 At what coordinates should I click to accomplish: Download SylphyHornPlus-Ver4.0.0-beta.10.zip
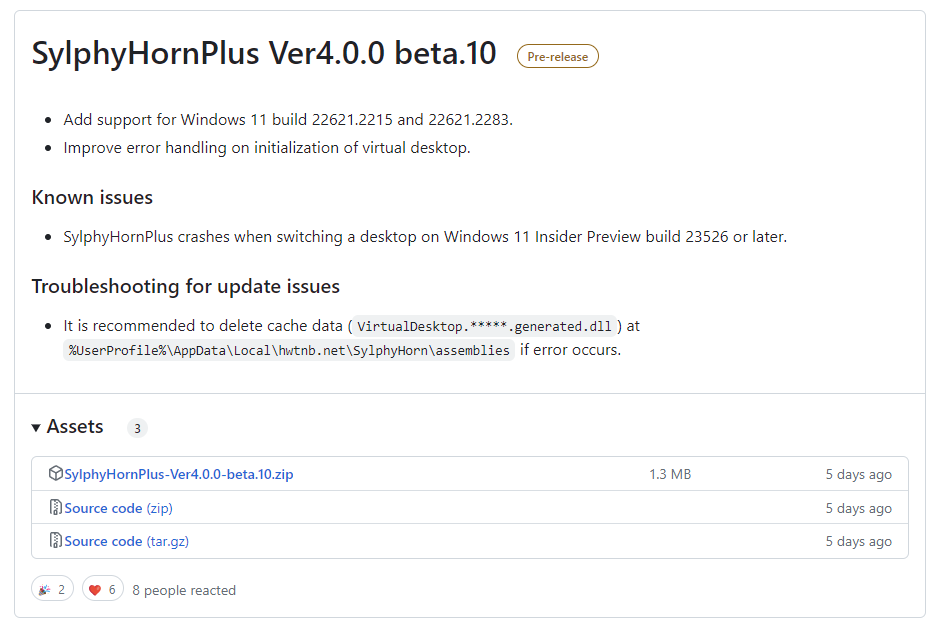coord(178,474)
